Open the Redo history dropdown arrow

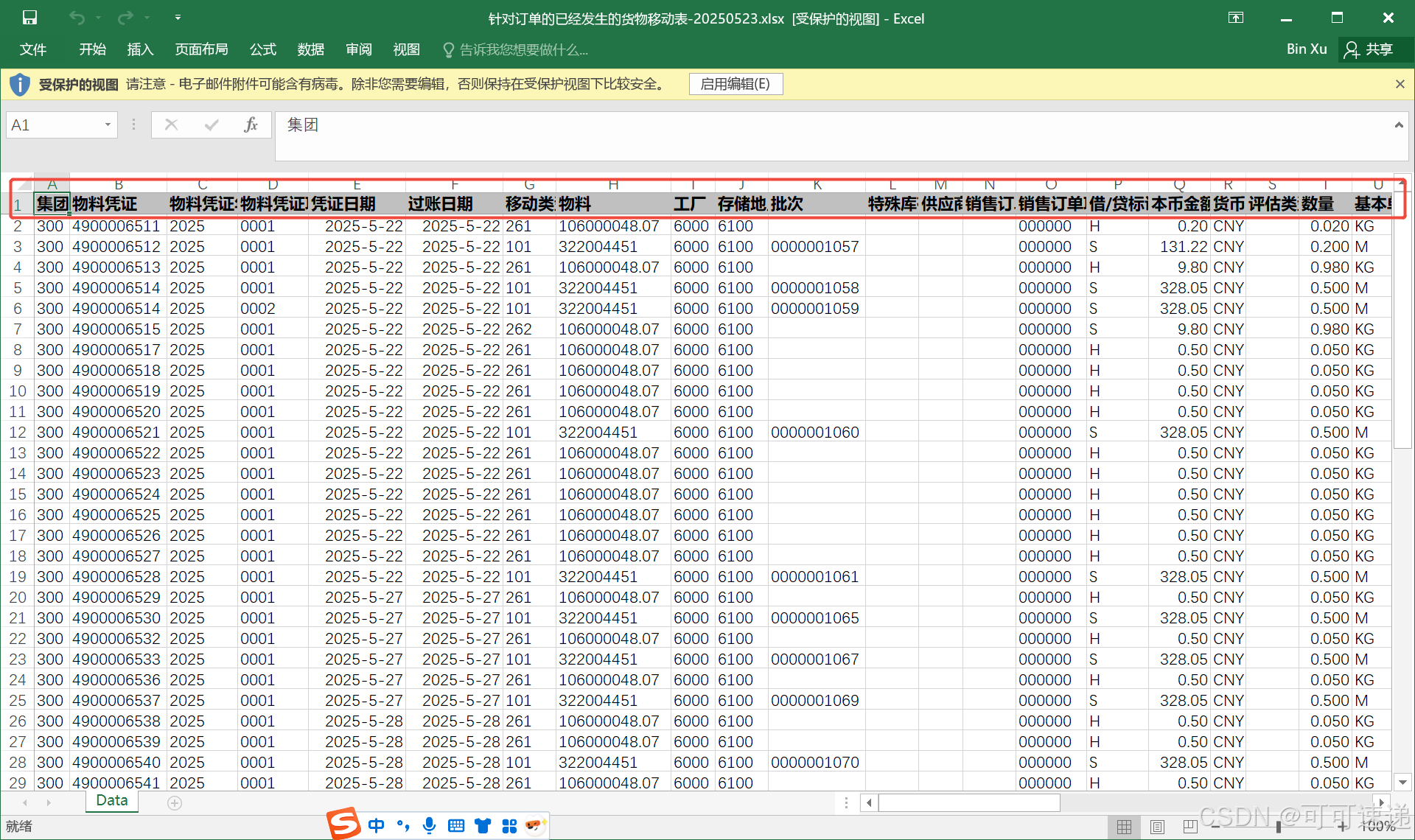pyautogui.click(x=147, y=18)
